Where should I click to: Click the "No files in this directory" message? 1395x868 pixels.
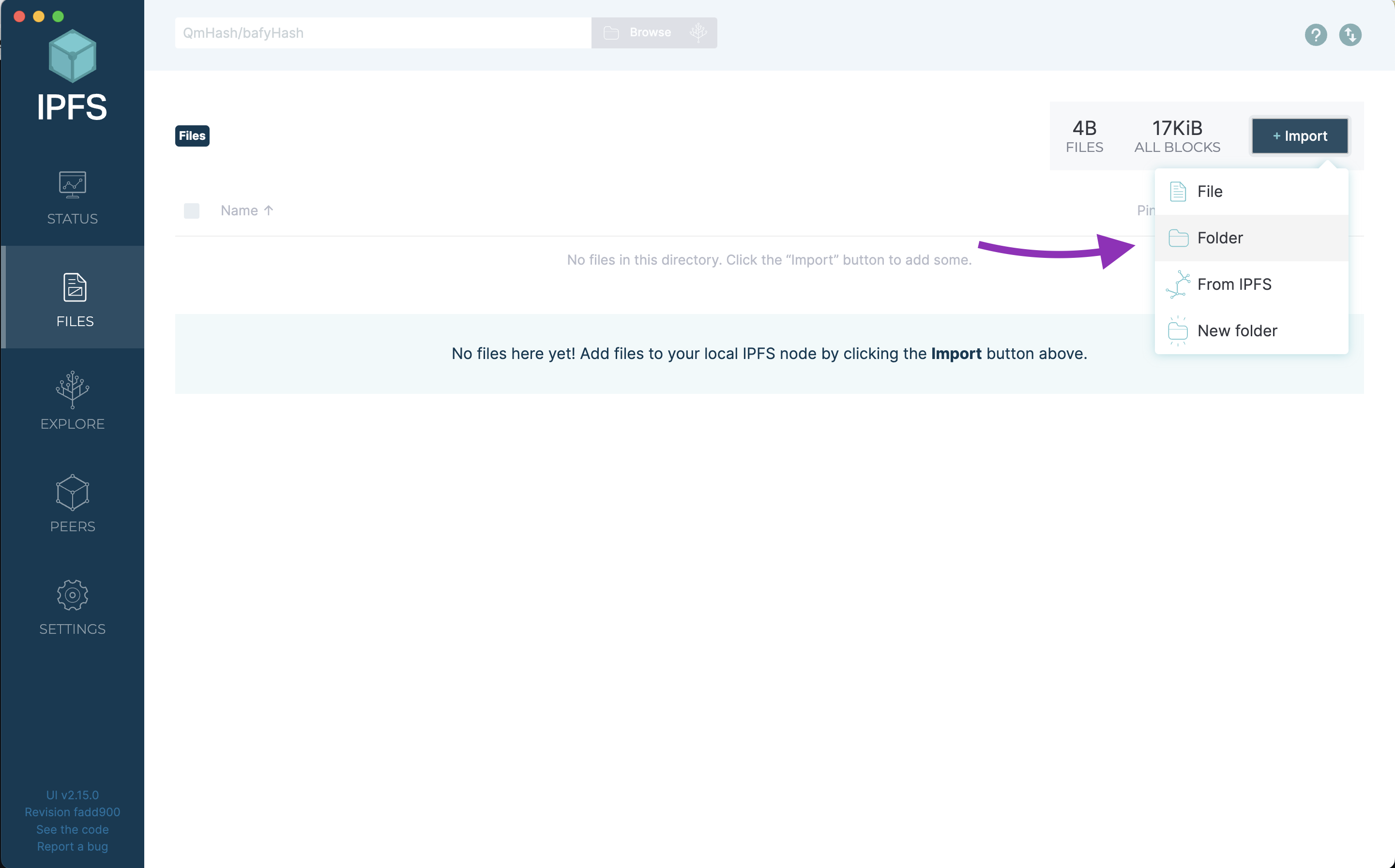pyautogui.click(x=769, y=260)
